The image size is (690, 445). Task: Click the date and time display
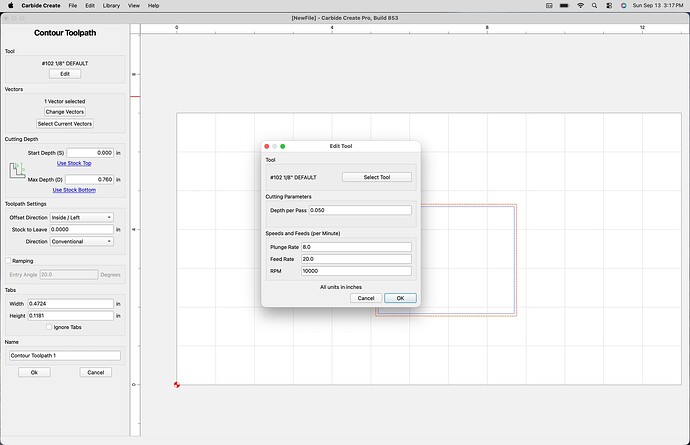coord(658,6)
